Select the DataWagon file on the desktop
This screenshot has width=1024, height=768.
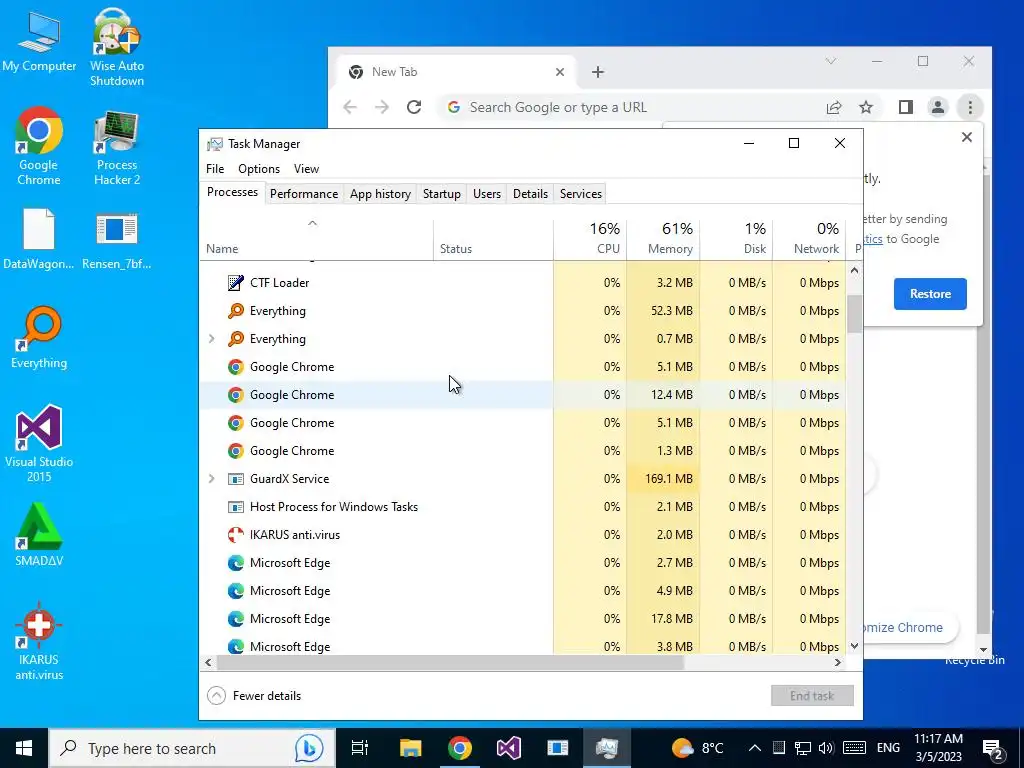click(x=39, y=239)
